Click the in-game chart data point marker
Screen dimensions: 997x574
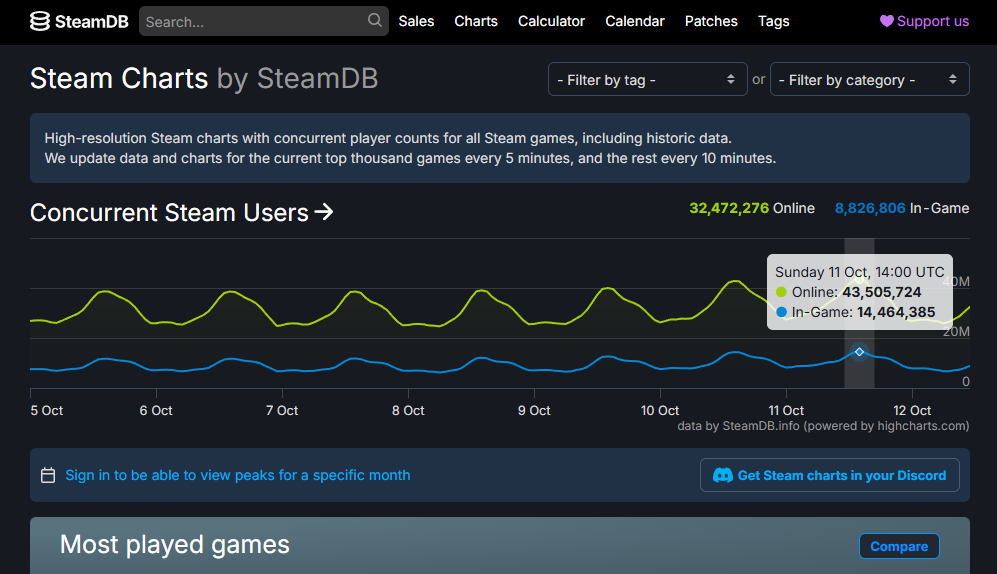point(859,352)
